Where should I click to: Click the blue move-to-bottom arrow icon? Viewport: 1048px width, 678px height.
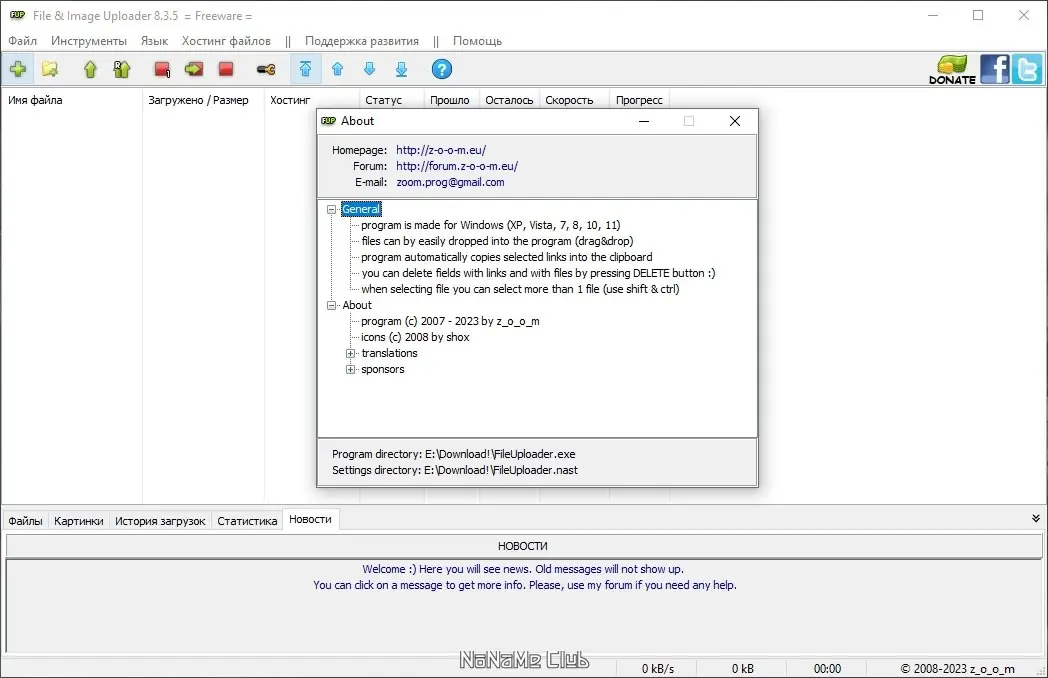402,69
